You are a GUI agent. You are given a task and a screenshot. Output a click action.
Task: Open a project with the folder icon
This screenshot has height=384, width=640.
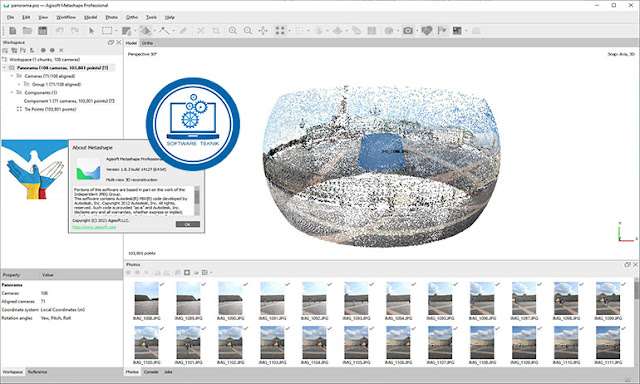[x=27, y=31]
